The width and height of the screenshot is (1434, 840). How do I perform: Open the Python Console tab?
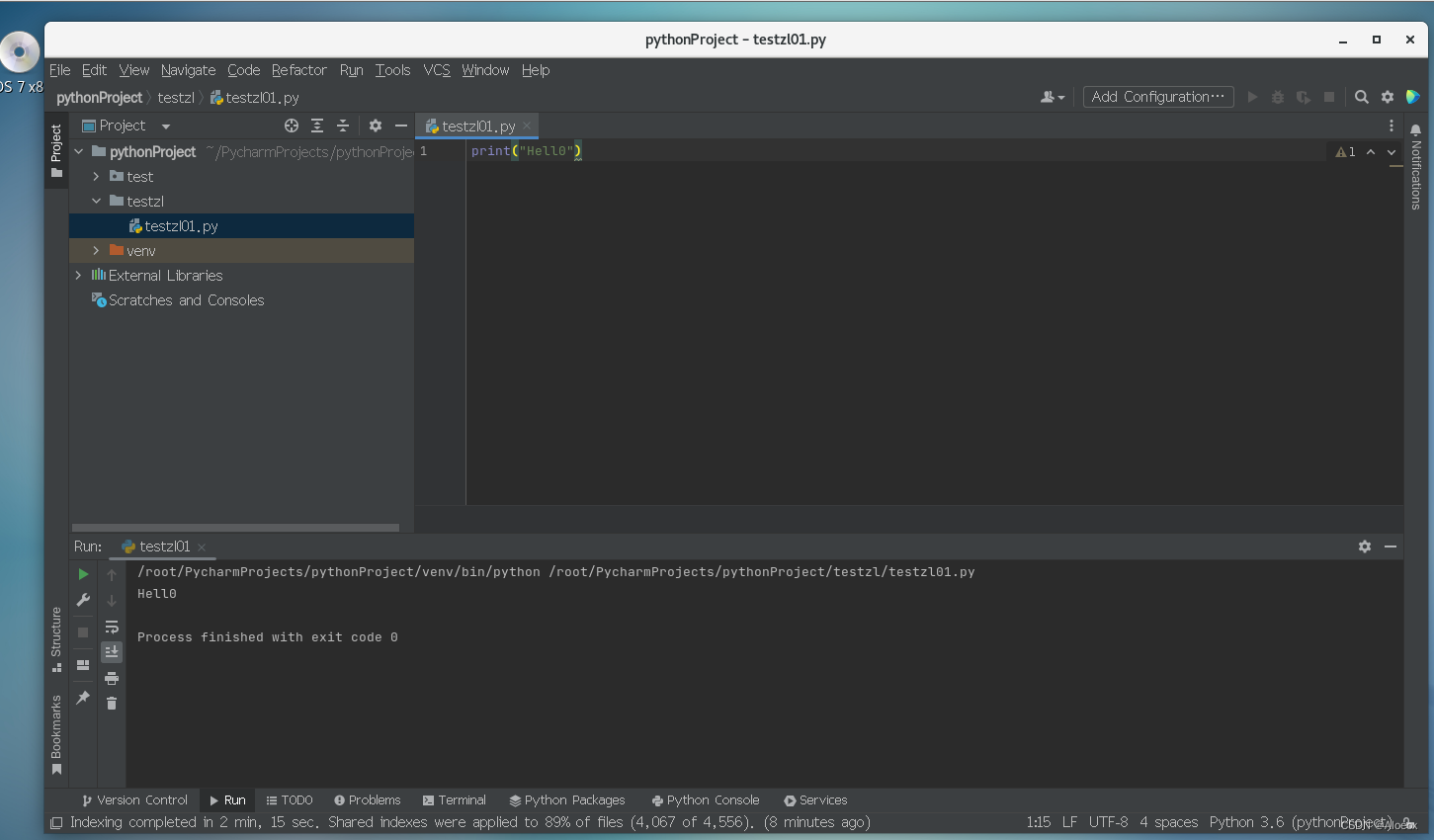point(705,800)
